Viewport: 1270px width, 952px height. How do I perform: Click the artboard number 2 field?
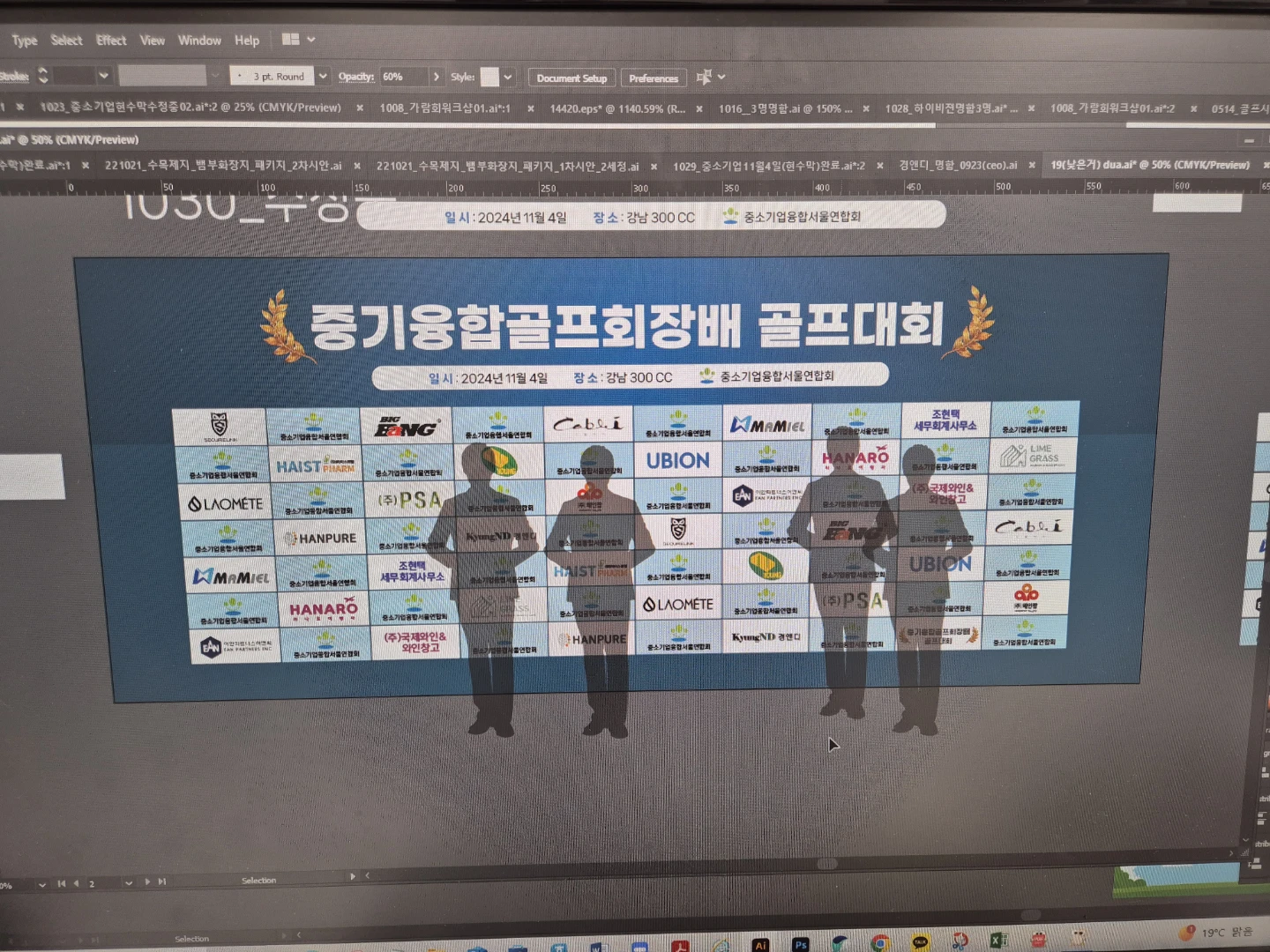101,883
